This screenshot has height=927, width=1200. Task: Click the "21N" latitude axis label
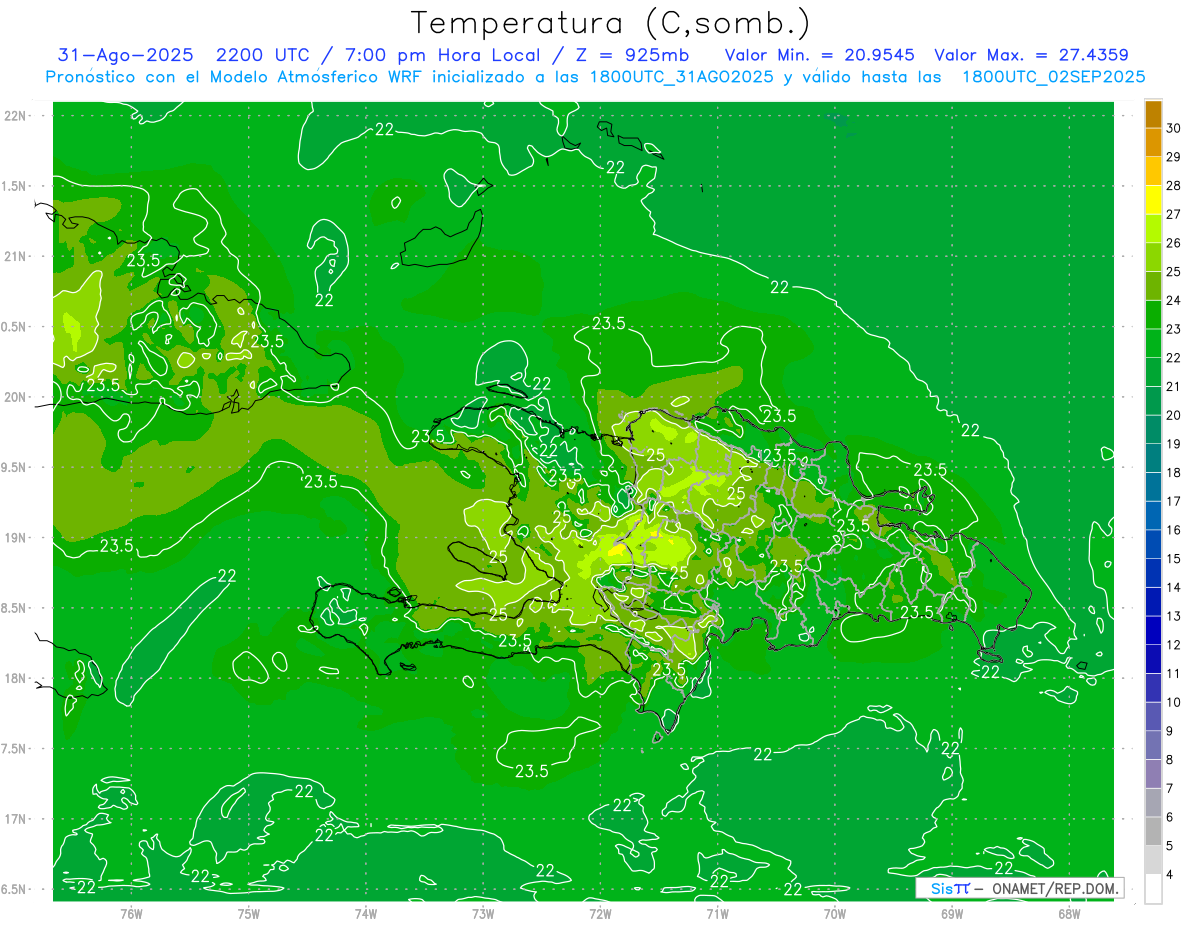[16, 257]
